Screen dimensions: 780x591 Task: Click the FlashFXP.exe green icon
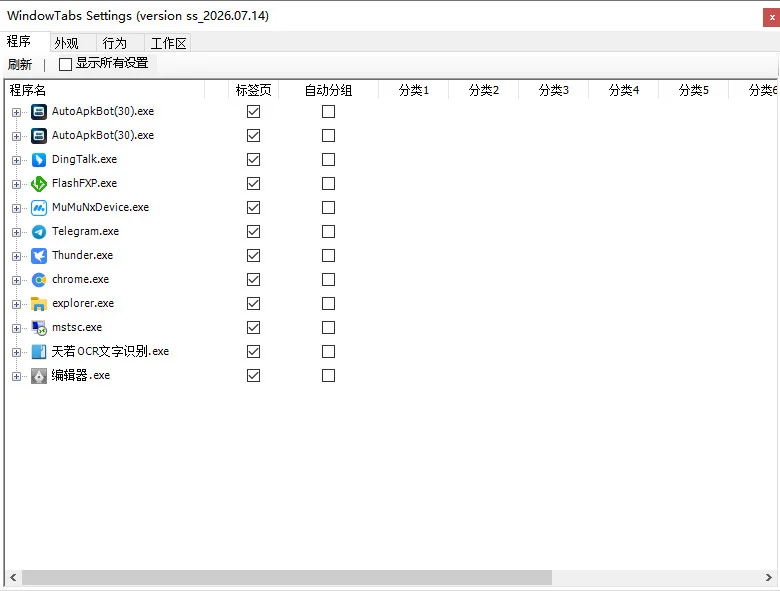click(x=39, y=184)
